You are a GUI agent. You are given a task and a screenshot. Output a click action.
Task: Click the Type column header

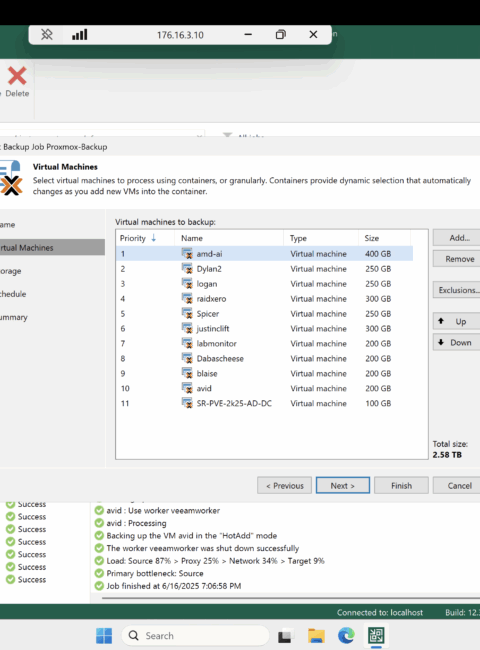[321, 238]
